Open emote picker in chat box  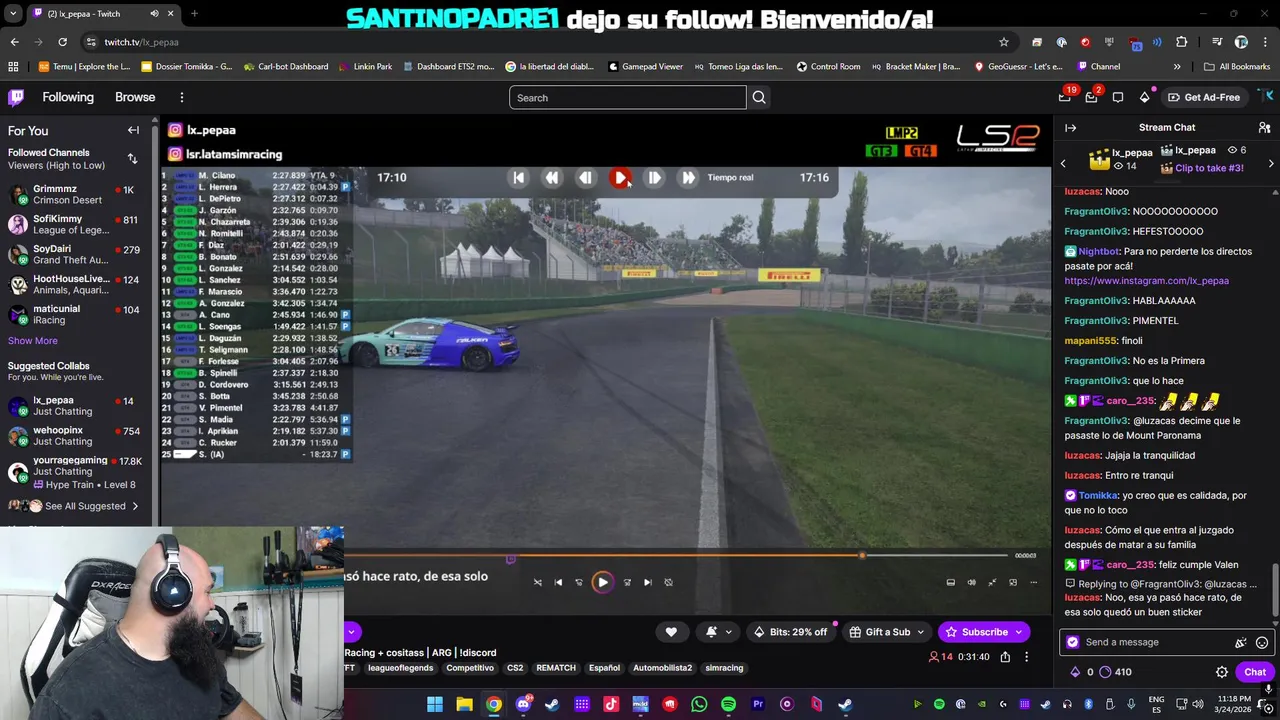(x=1262, y=642)
